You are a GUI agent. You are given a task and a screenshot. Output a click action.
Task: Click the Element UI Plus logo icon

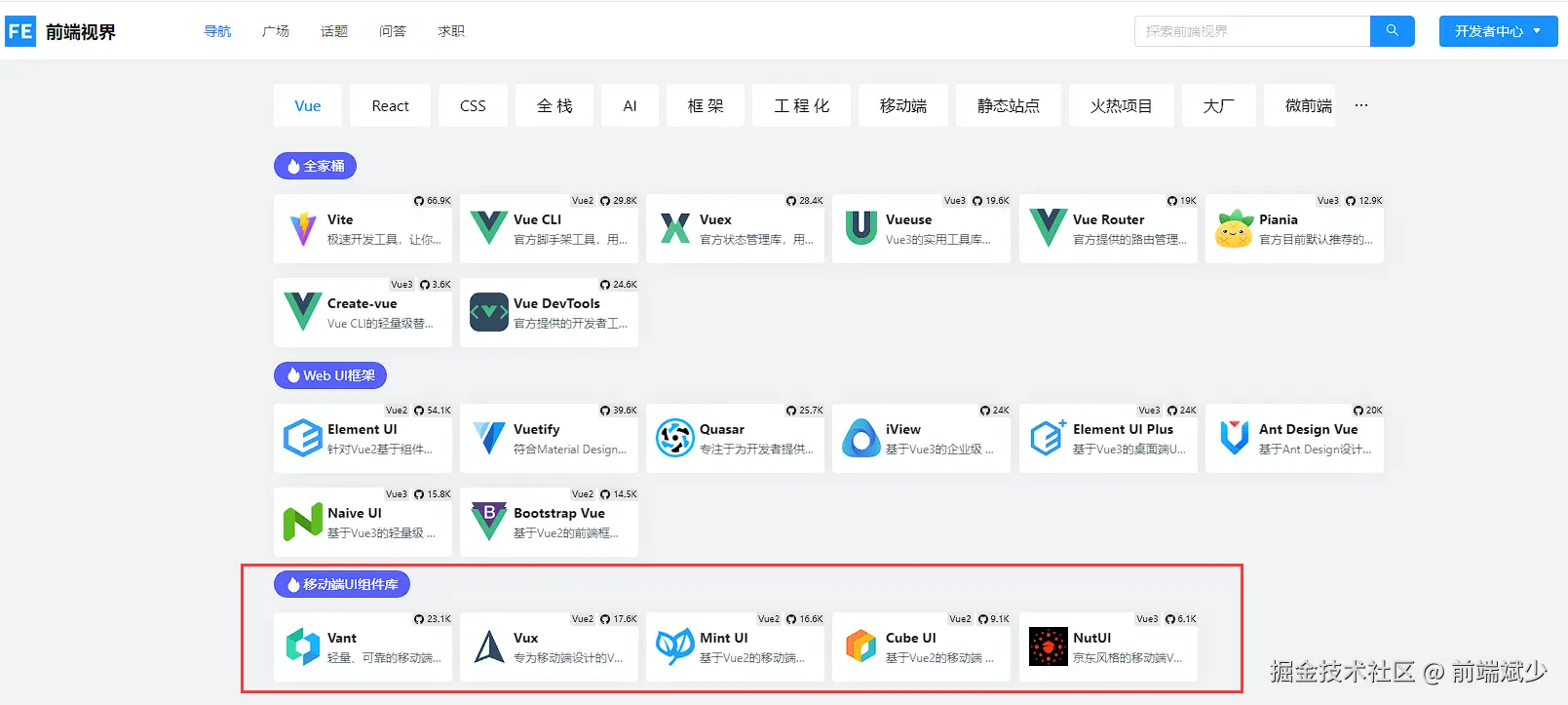[x=1049, y=438]
